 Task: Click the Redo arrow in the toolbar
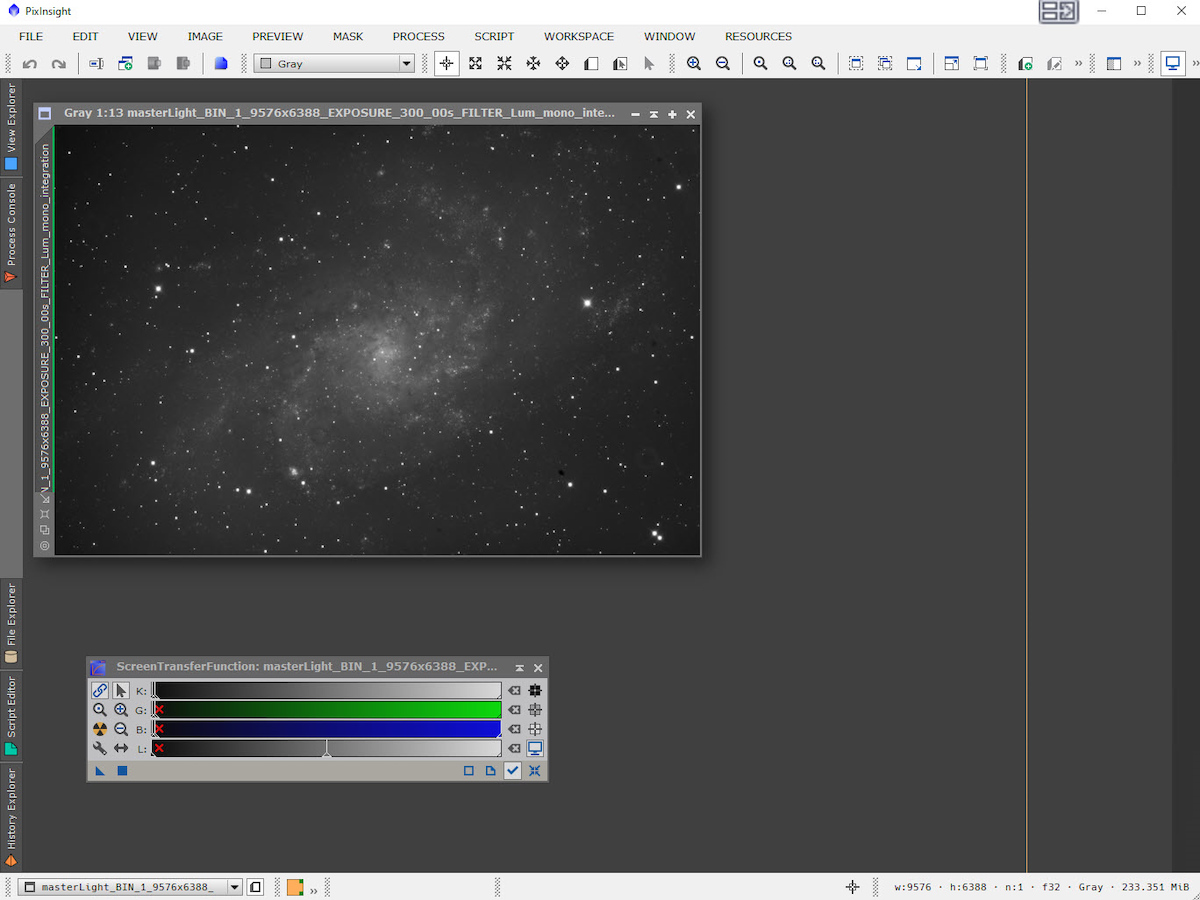pyautogui.click(x=59, y=63)
